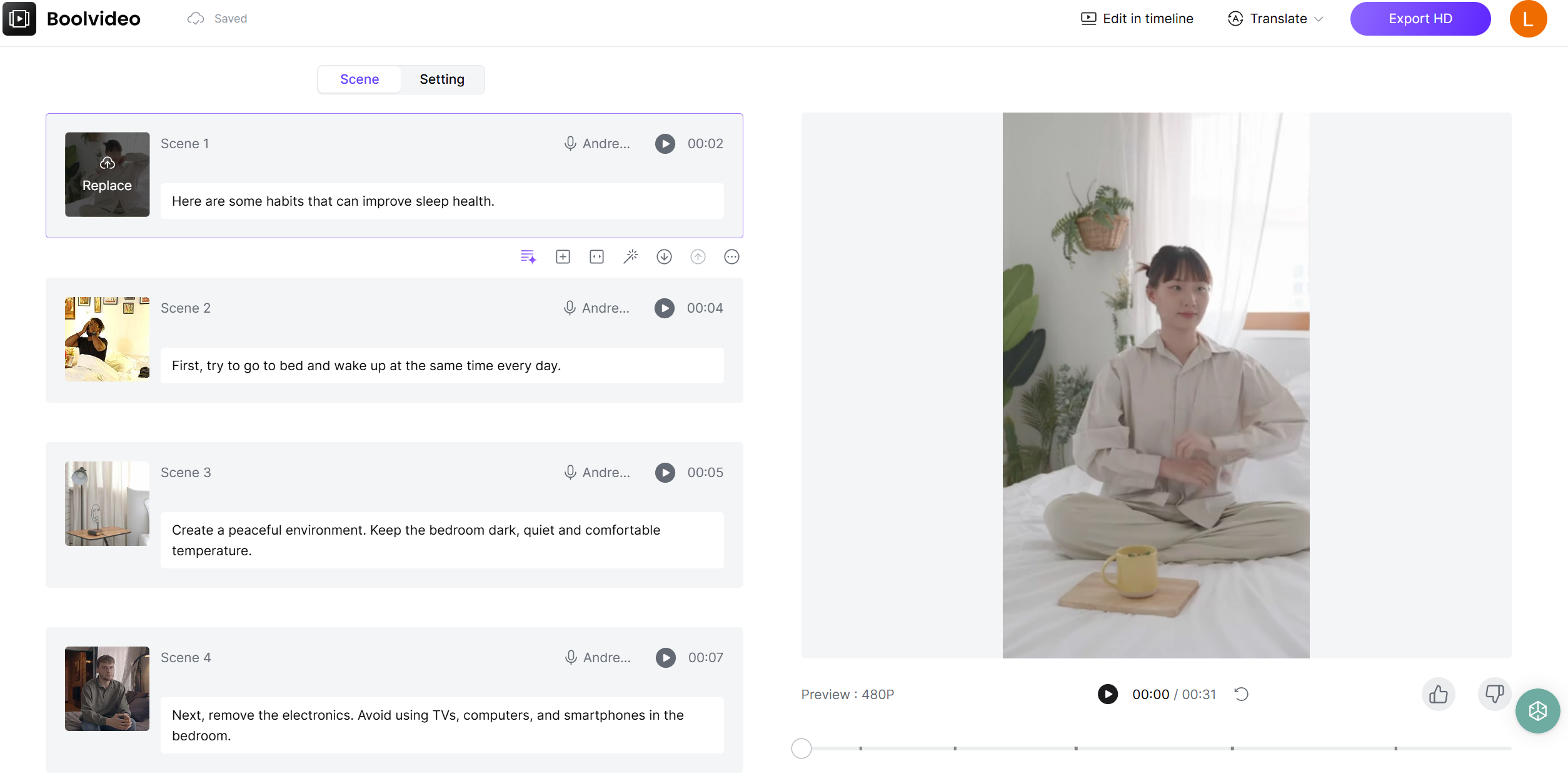Expand the Translate dropdown
1568x776 pixels.
[1275, 19]
